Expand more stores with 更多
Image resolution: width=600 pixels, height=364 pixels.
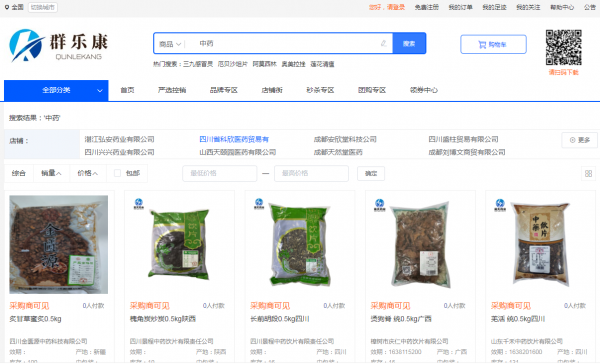point(579,140)
